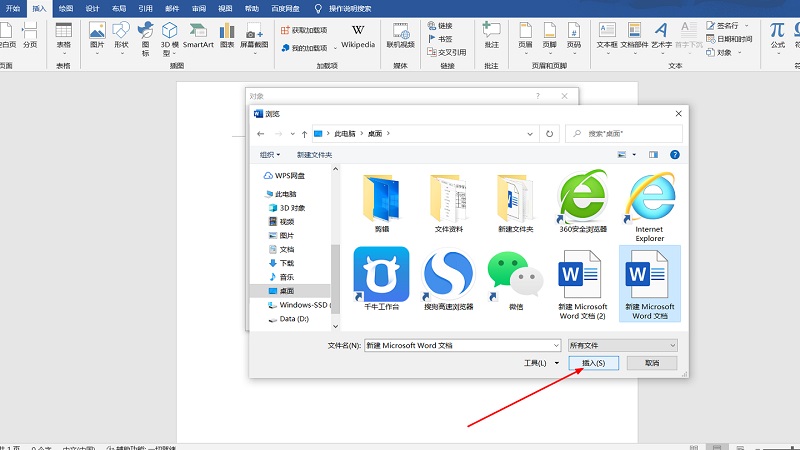Open the dialog help question mark icon
This screenshot has width=800, height=450.
[x=675, y=155]
